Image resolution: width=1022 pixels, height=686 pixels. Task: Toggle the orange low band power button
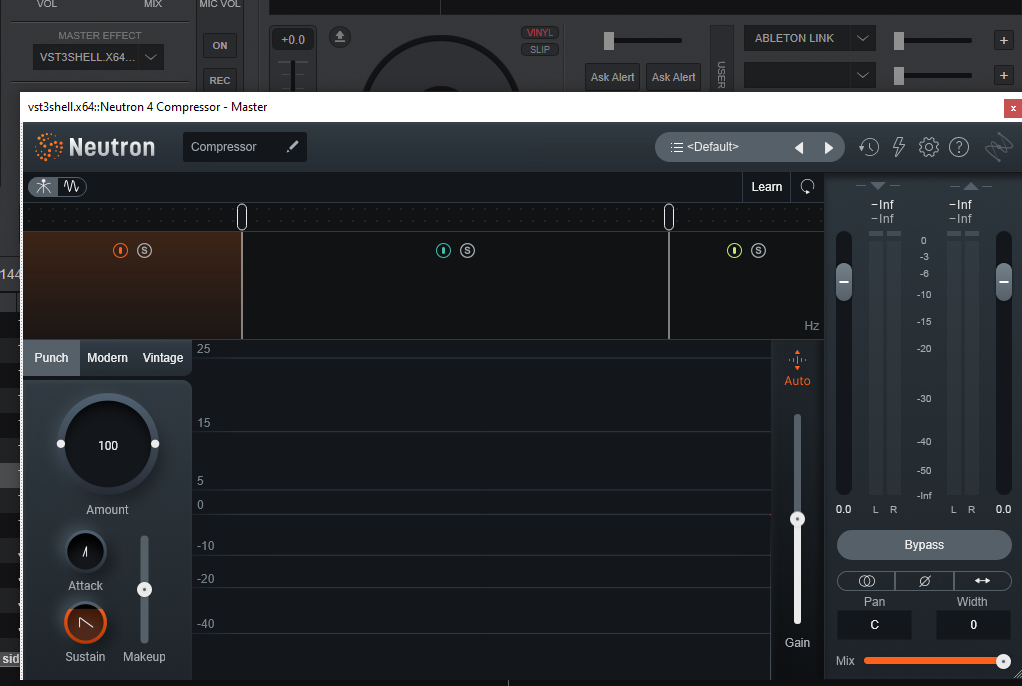click(x=120, y=250)
